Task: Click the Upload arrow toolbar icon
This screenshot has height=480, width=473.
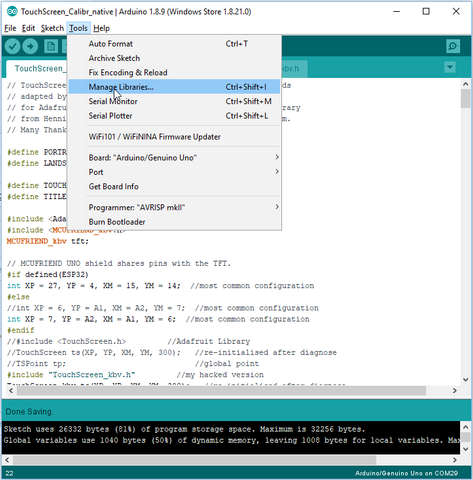Action: [30, 46]
